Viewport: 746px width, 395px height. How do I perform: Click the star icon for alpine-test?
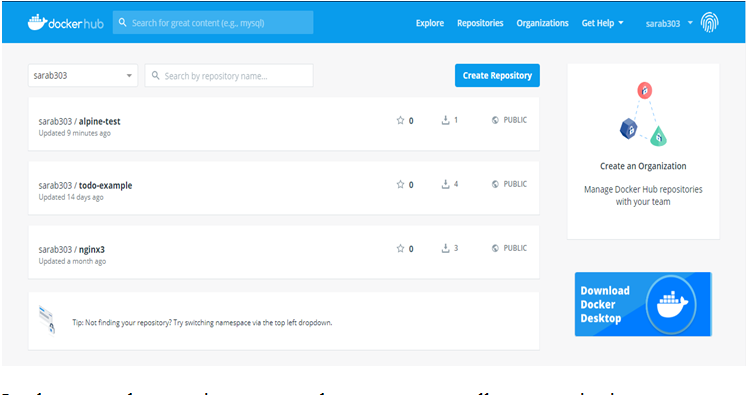point(400,120)
